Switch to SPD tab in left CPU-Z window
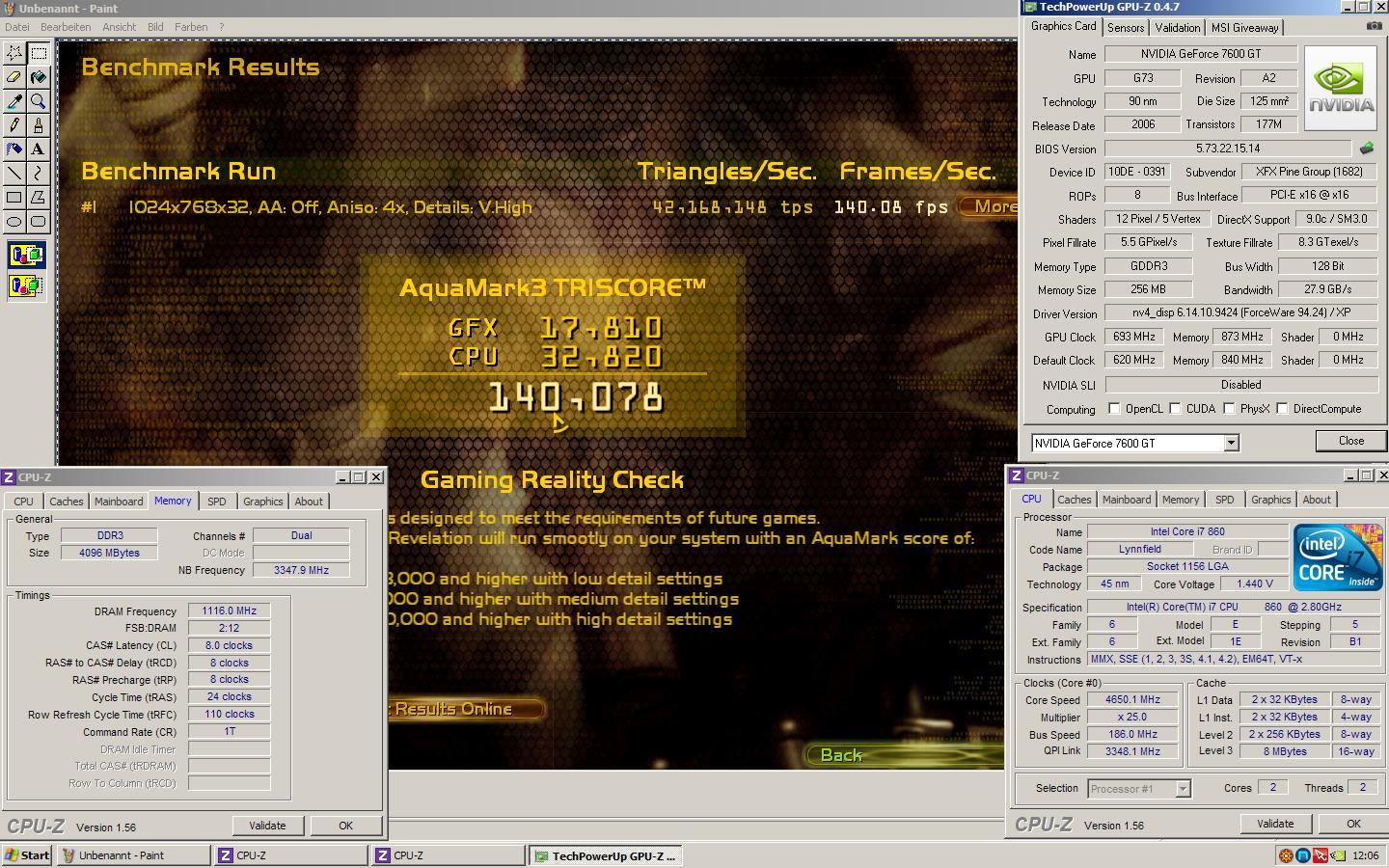 pyautogui.click(x=217, y=502)
